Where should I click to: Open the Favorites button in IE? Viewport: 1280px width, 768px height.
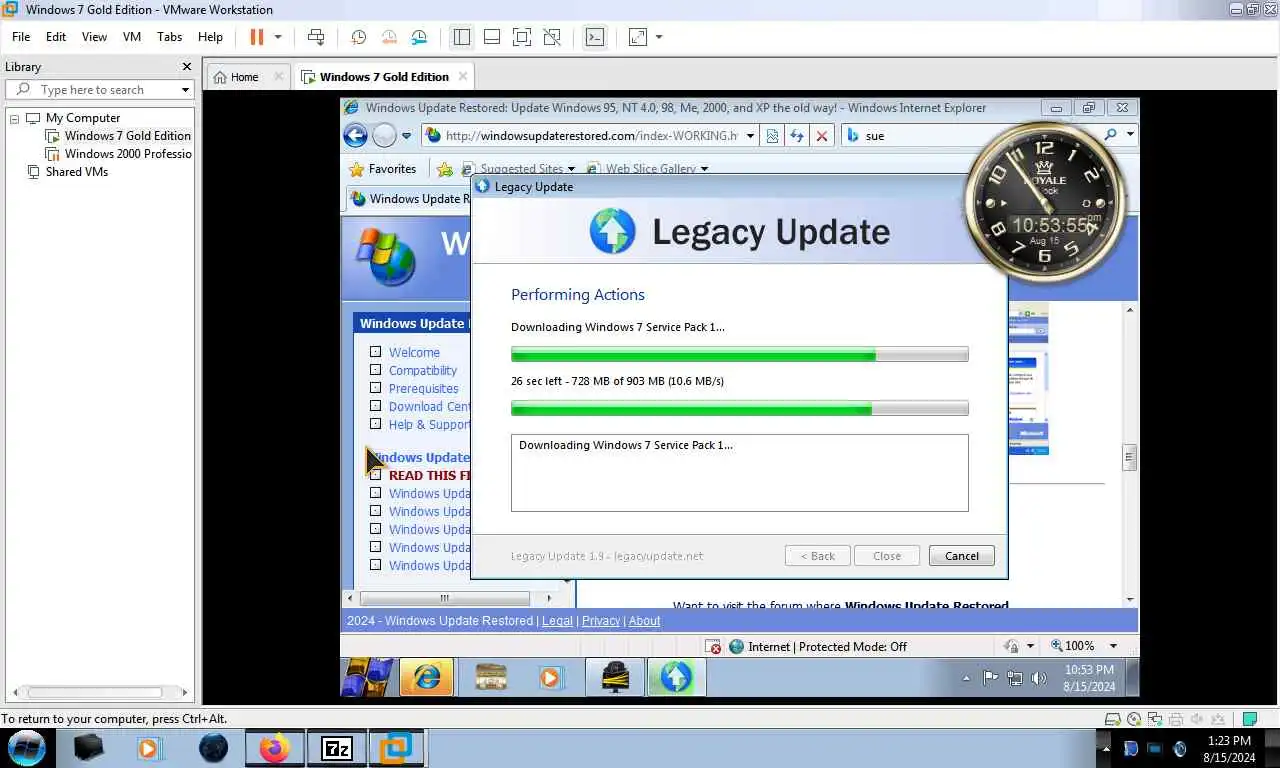[382, 169]
